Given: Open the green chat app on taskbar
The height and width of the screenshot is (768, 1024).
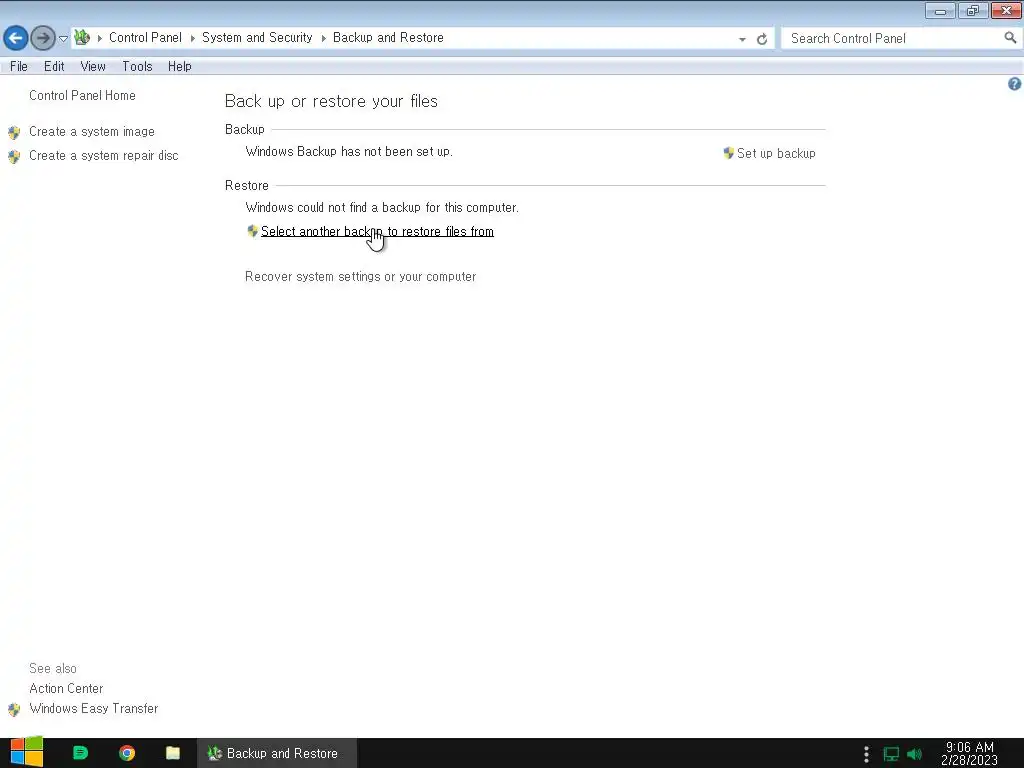Looking at the screenshot, I should pos(80,753).
